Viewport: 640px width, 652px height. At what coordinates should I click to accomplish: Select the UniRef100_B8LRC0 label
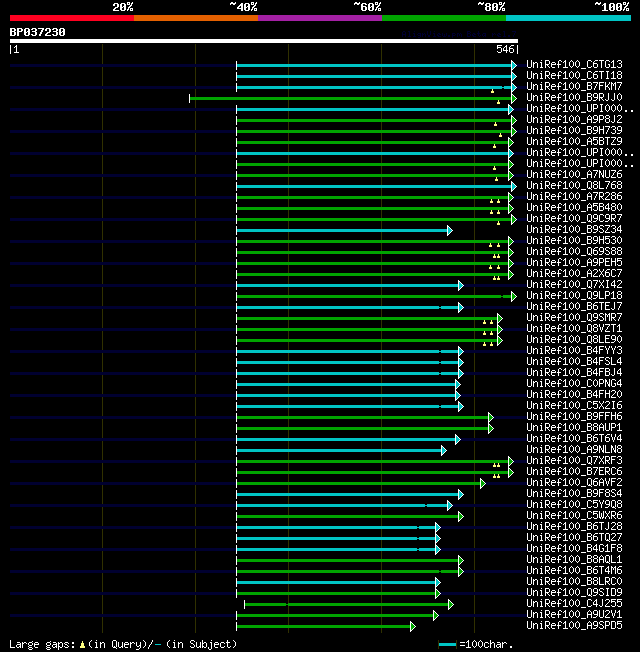(x=574, y=582)
